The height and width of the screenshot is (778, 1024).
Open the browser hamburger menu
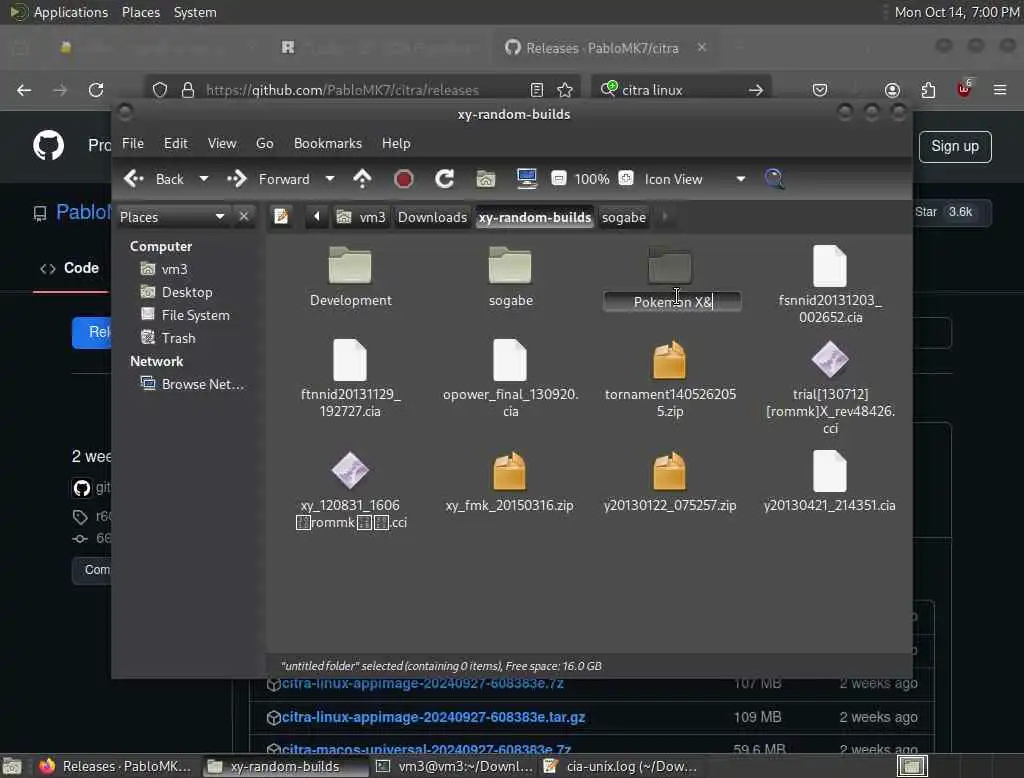(1000, 89)
